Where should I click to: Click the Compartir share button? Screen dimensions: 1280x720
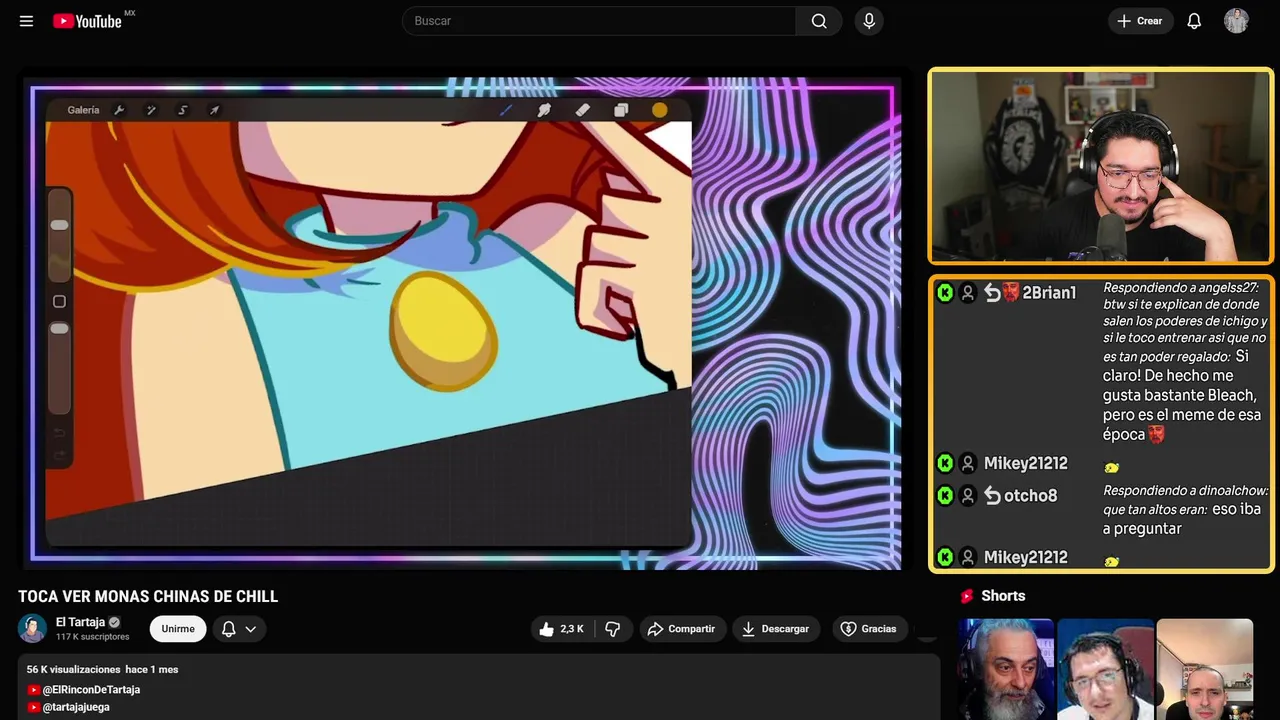point(681,629)
